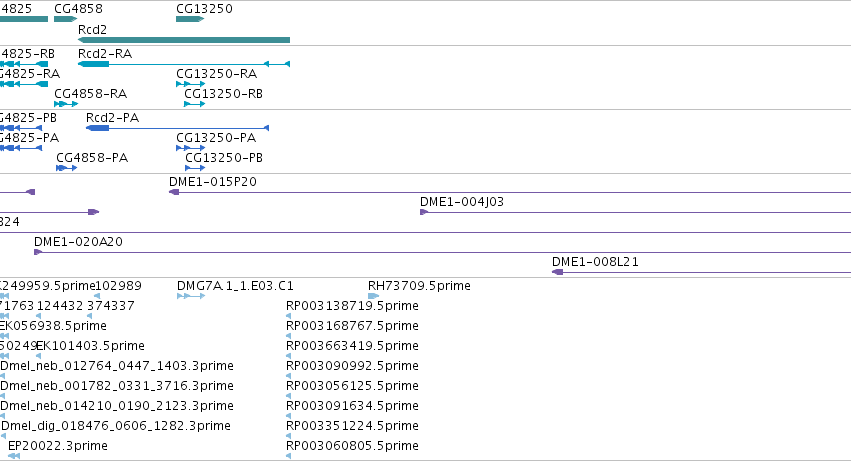Image resolution: width=851 pixels, height=461 pixels.
Task: Open the Dmel_neb_012764_0447_1403.3prime label
Action: tap(117, 366)
